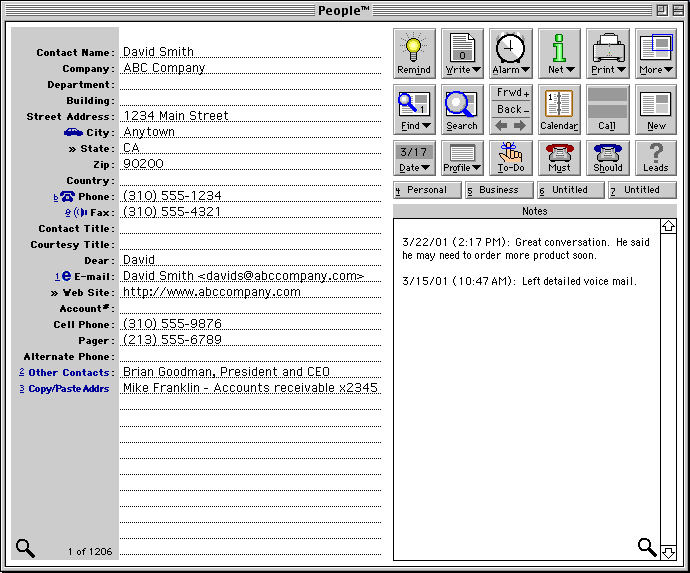Switch to the Personal tab
Screen dimensions: 690x573
click(427, 190)
